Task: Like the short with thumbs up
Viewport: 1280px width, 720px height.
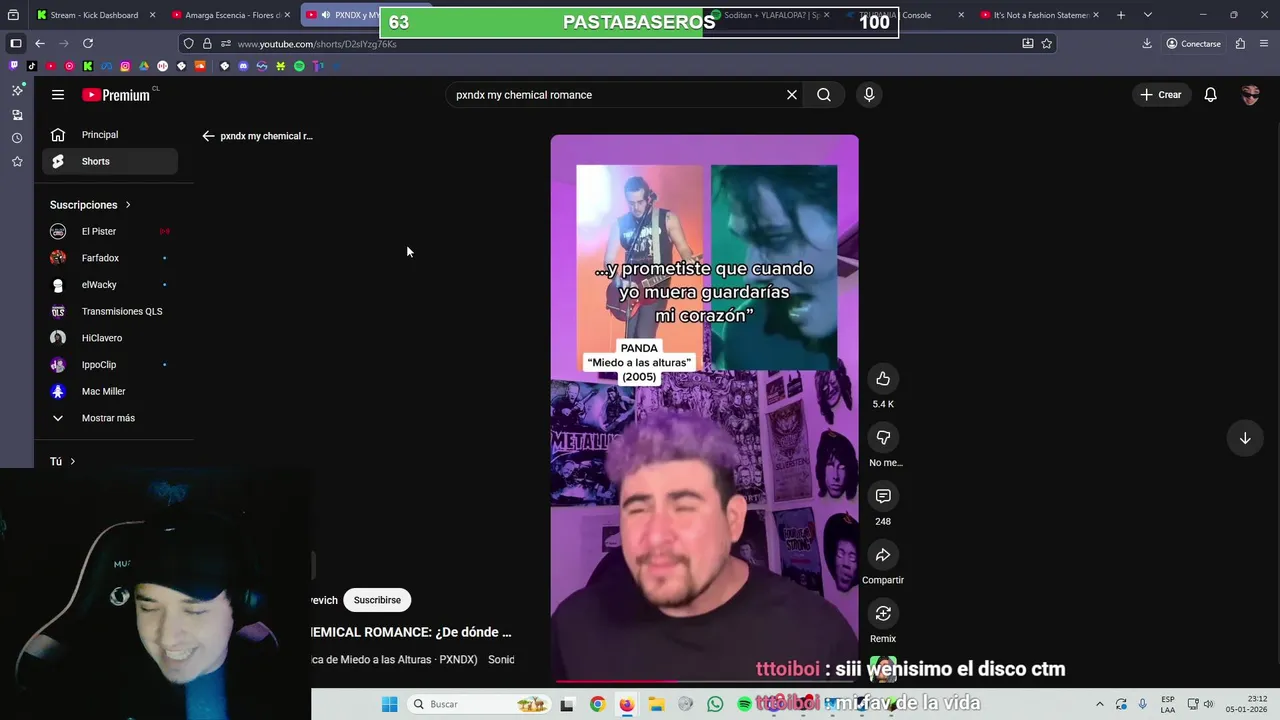Action: pos(883,379)
